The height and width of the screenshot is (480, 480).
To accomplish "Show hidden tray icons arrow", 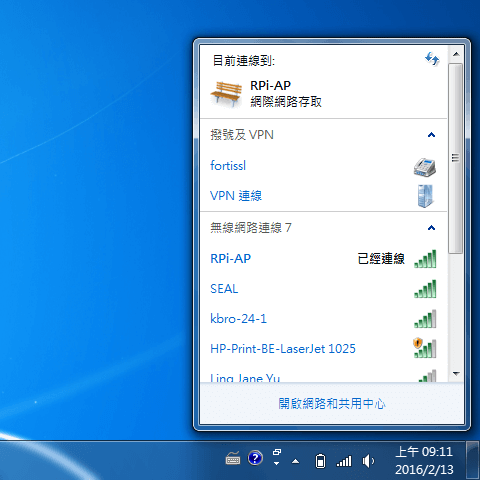I will tap(295, 461).
